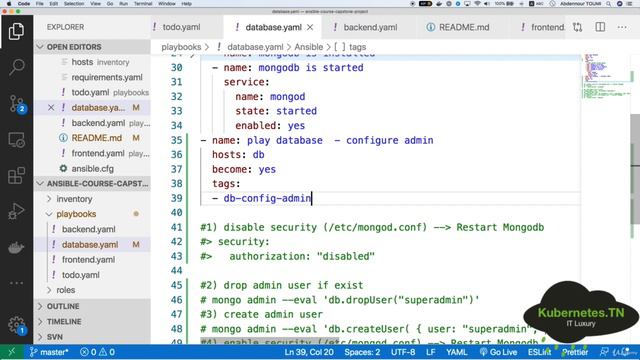Screen dimensions: 640x360
Task: Open the Search view in activity bar
Action: [x=16, y=67]
